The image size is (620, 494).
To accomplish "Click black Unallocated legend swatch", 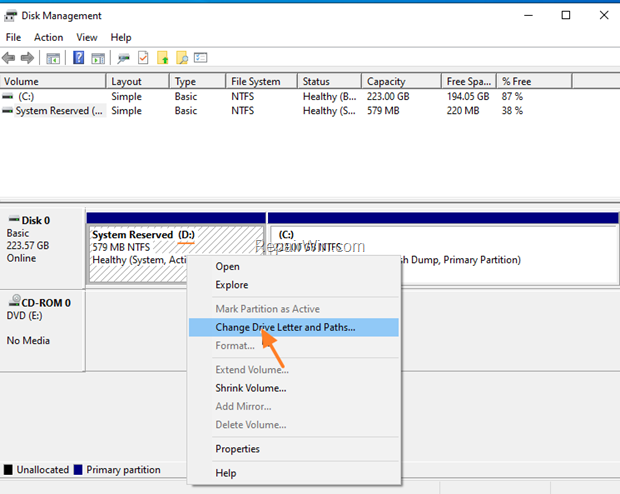I will 8,470.
